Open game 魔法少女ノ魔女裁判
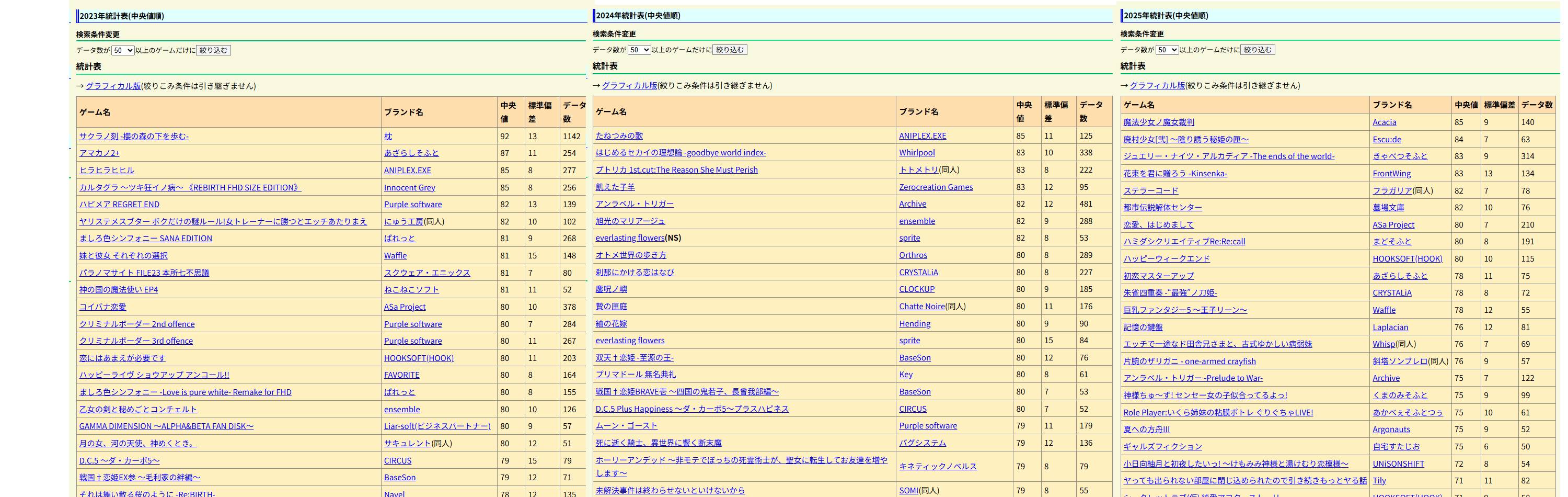The width and height of the screenshot is (1568, 497). click(x=1158, y=122)
